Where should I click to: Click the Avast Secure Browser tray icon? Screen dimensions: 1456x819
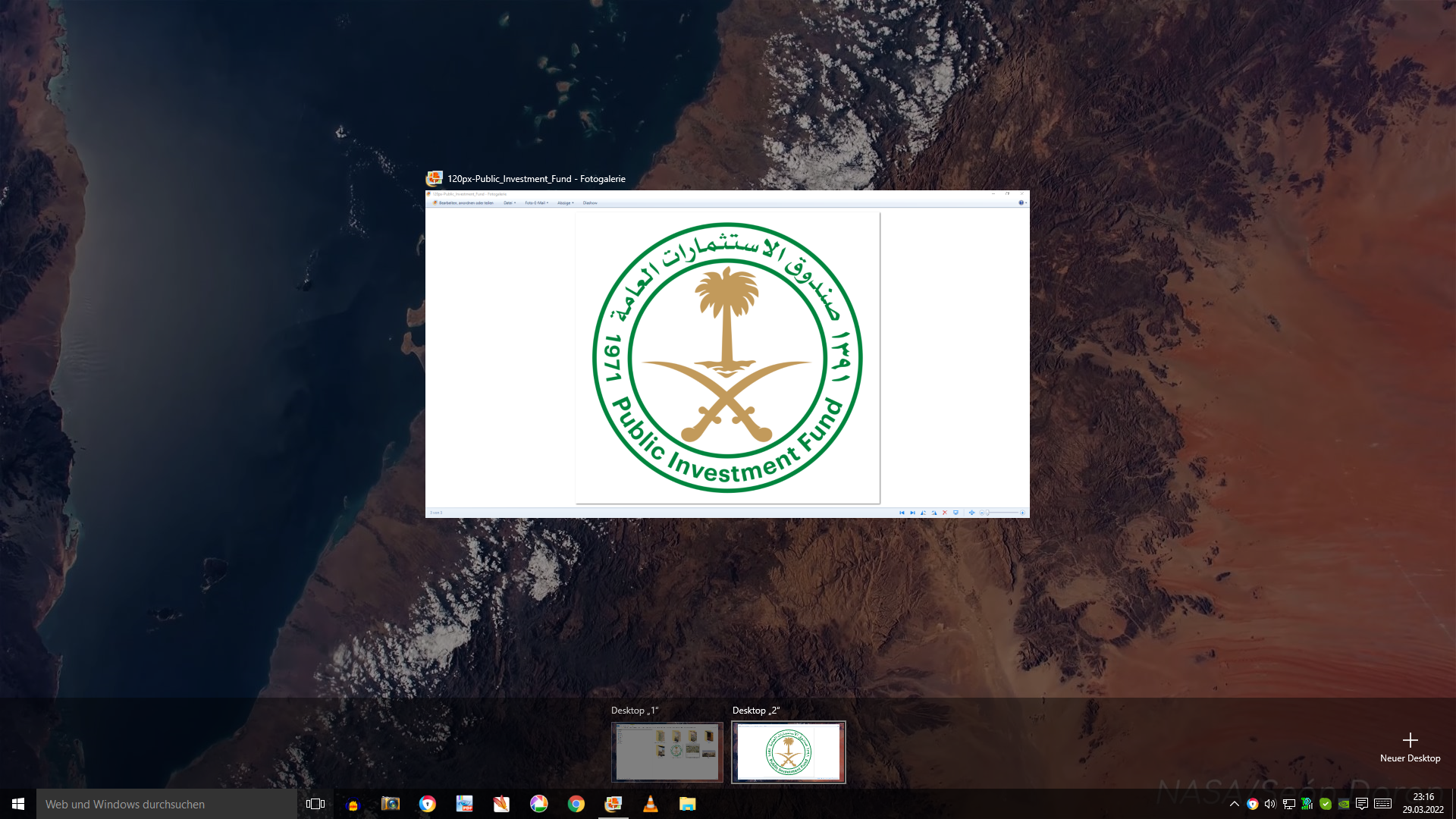click(x=1252, y=804)
